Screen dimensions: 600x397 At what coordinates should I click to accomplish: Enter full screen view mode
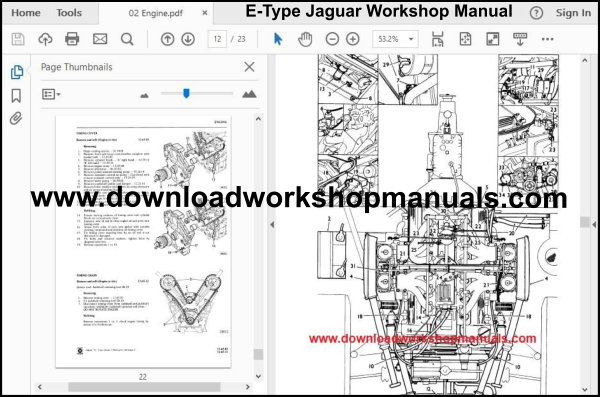pyautogui.click(x=492, y=39)
